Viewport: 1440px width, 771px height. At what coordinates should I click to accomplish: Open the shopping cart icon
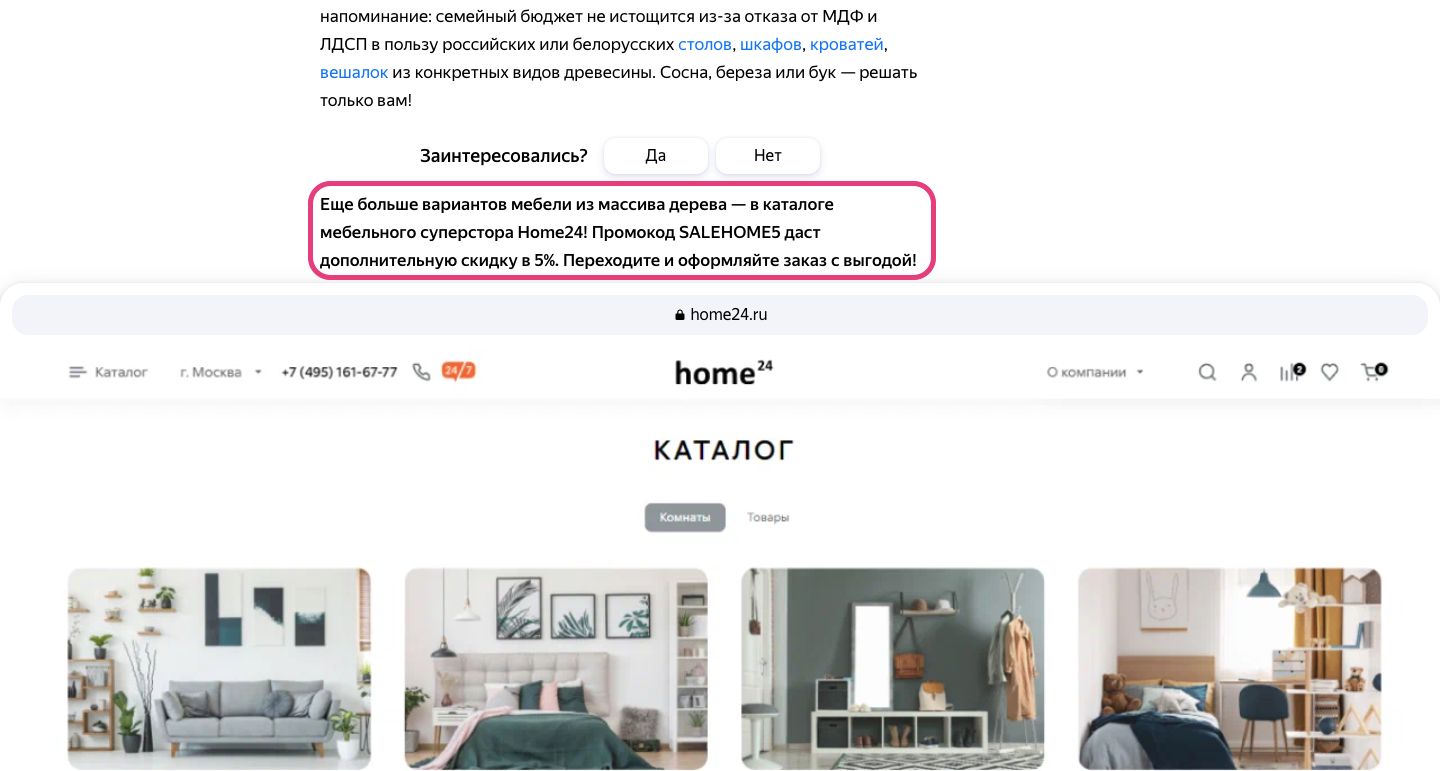tap(1373, 372)
